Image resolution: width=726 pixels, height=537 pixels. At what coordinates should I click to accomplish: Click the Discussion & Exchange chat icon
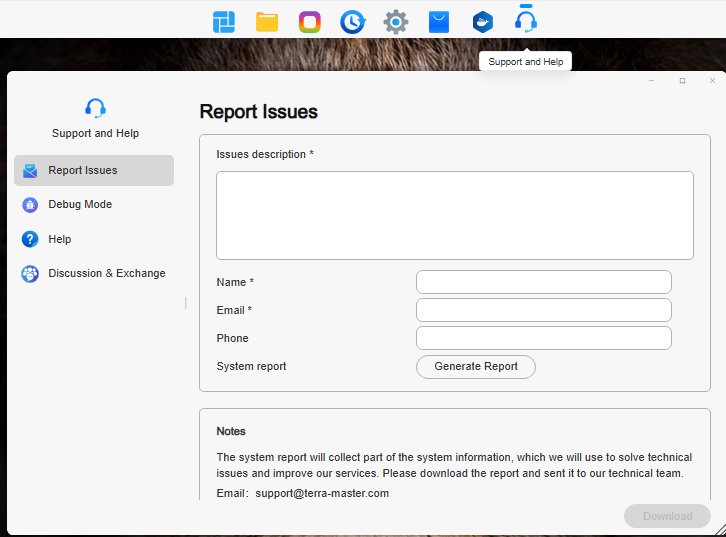[x=30, y=274]
